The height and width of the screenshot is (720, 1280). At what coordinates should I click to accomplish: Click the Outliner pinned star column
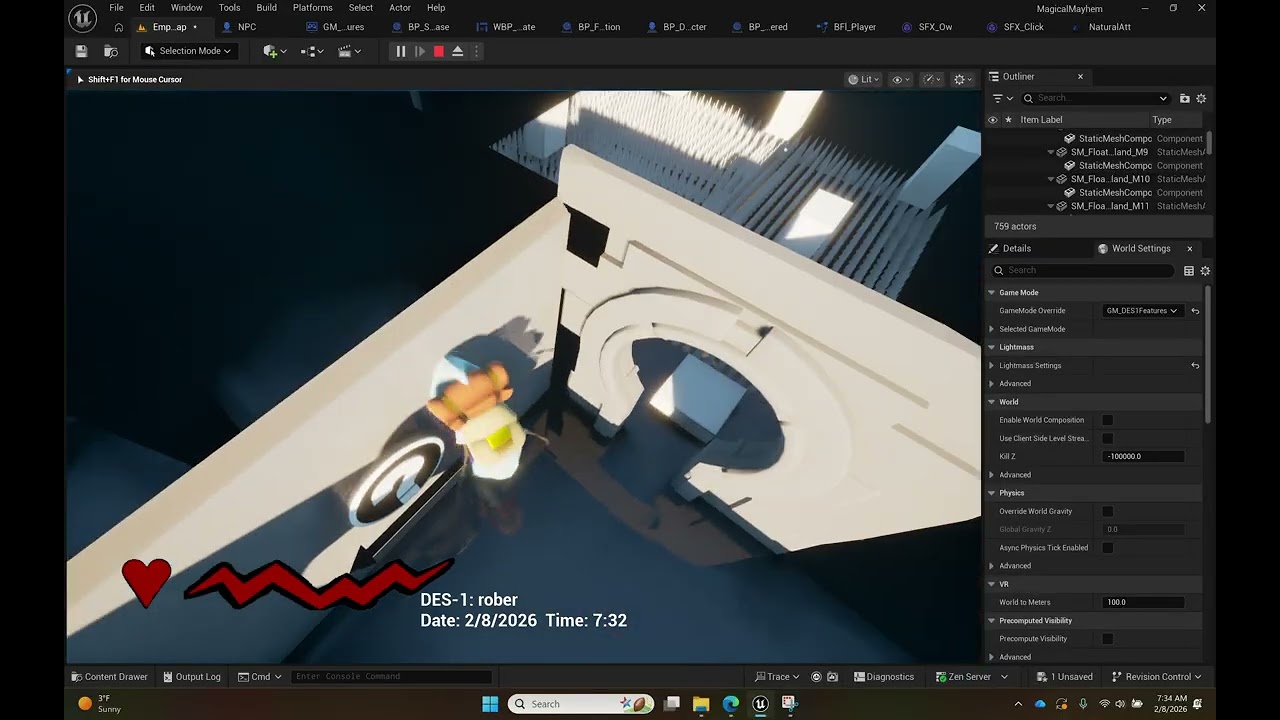[1008, 120]
